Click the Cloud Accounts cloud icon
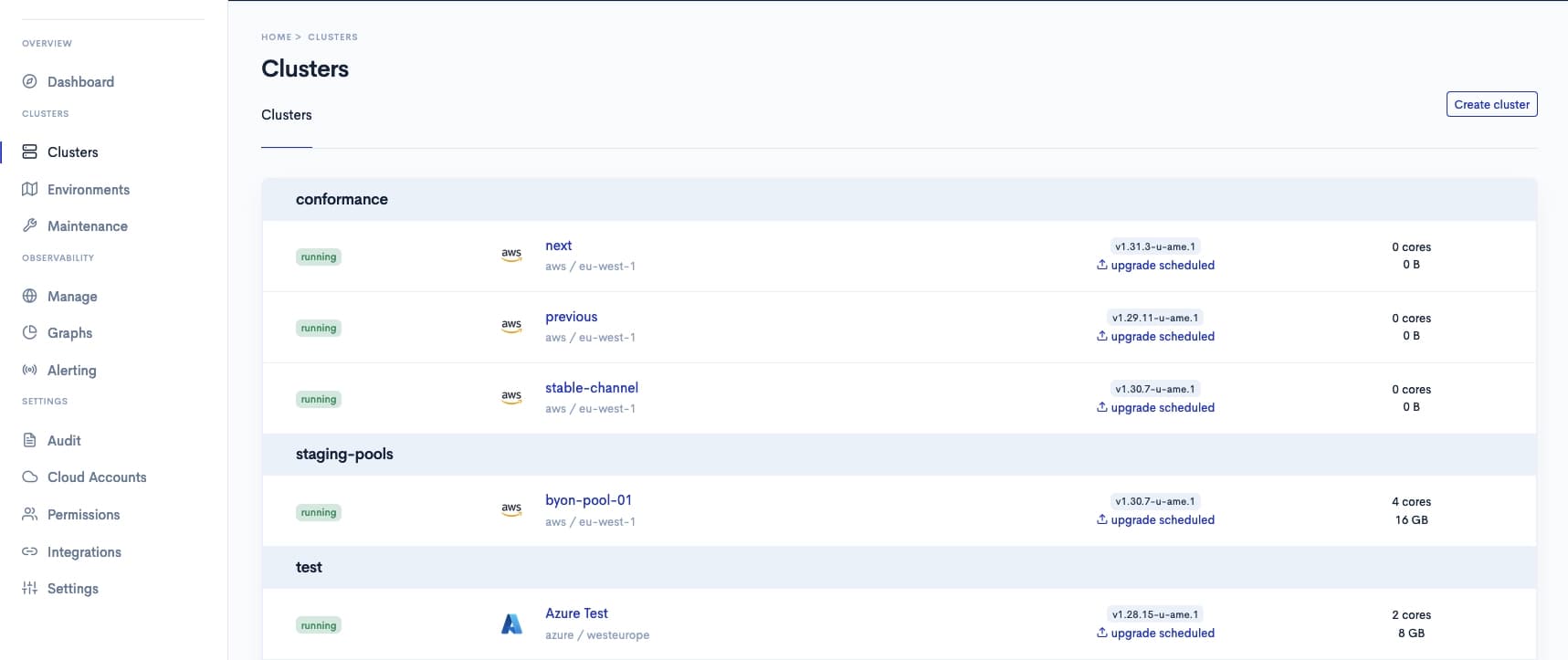Screen dimensions: 1568x660 [30, 477]
